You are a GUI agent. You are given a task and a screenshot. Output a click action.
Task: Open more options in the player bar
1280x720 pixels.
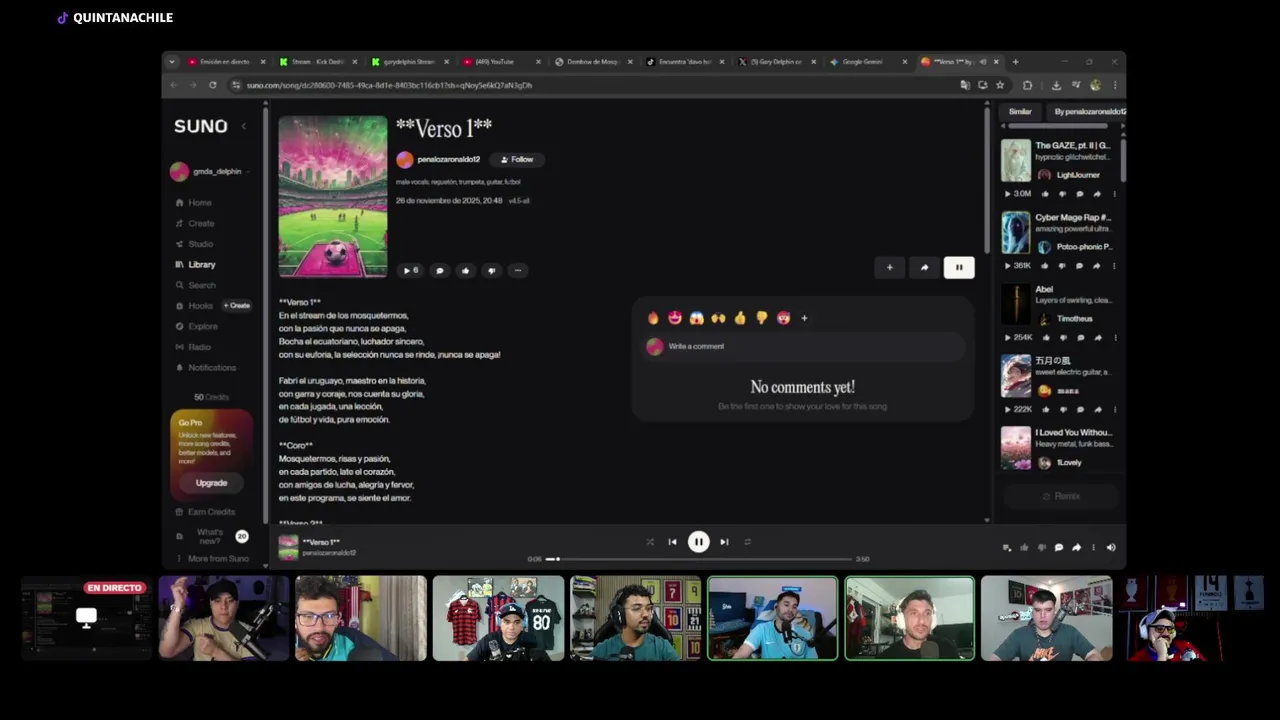coord(1093,548)
